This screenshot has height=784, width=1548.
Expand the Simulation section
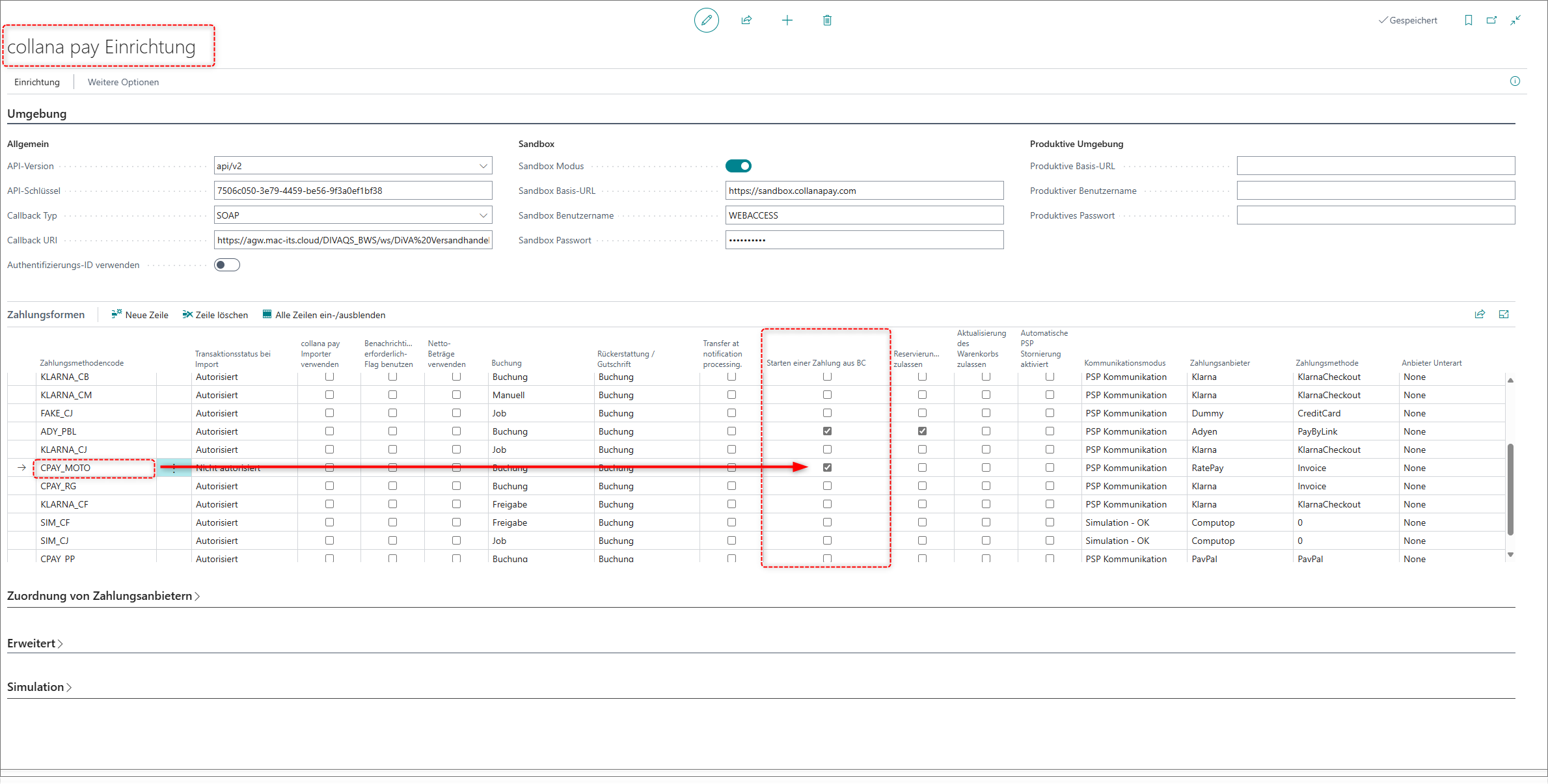coord(40,687)
